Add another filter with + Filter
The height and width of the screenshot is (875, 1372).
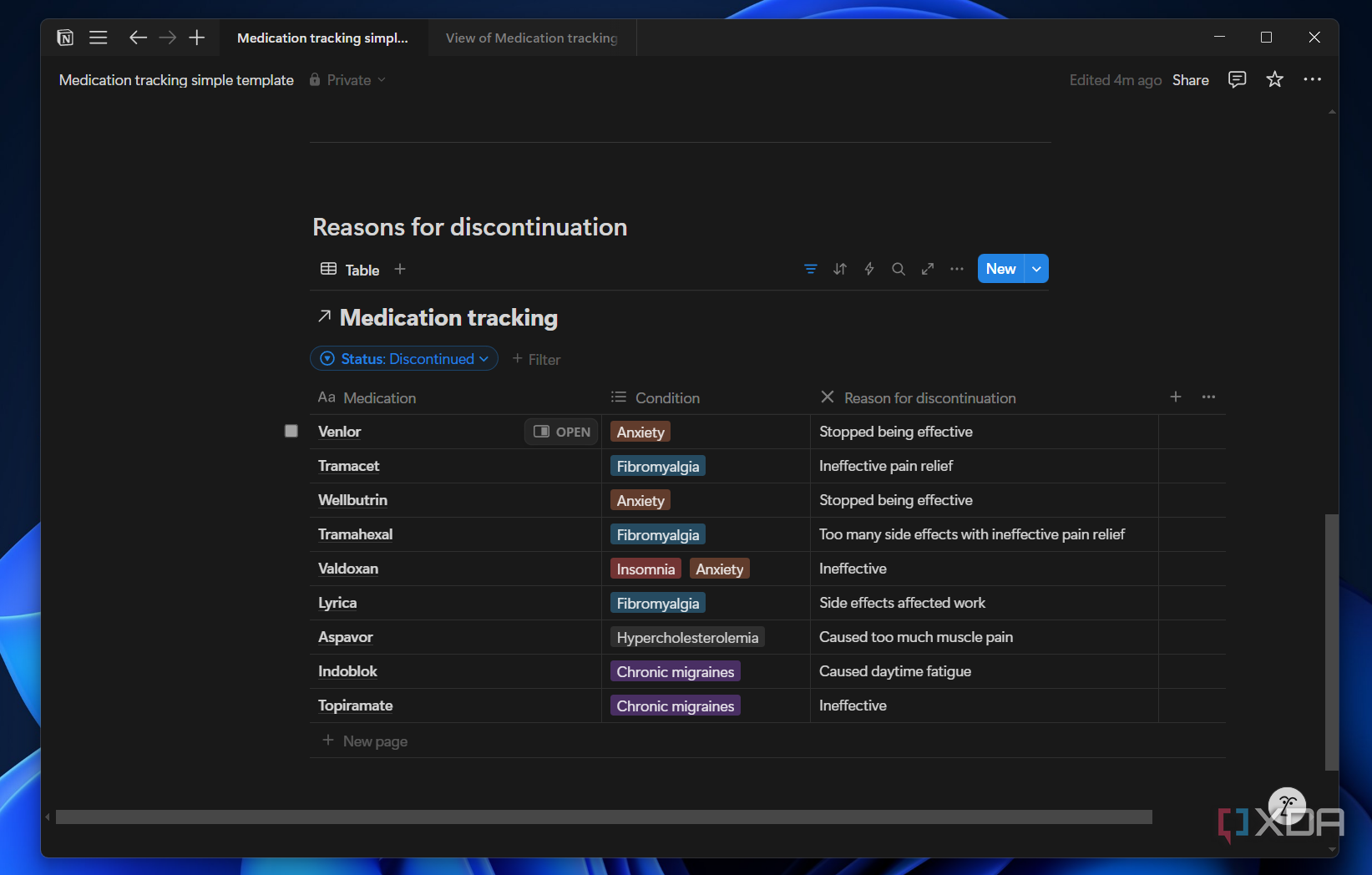(x=536, y=359)
